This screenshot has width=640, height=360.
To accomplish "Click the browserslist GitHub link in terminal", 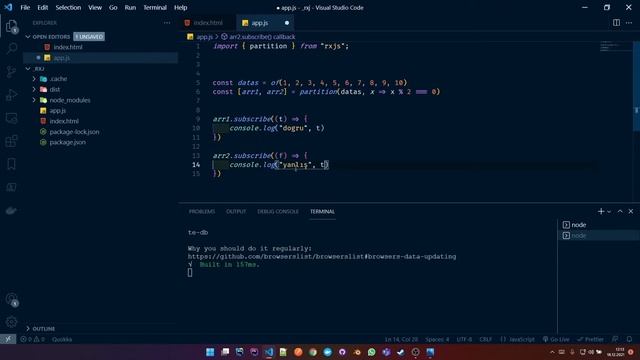I will point(322,256).
